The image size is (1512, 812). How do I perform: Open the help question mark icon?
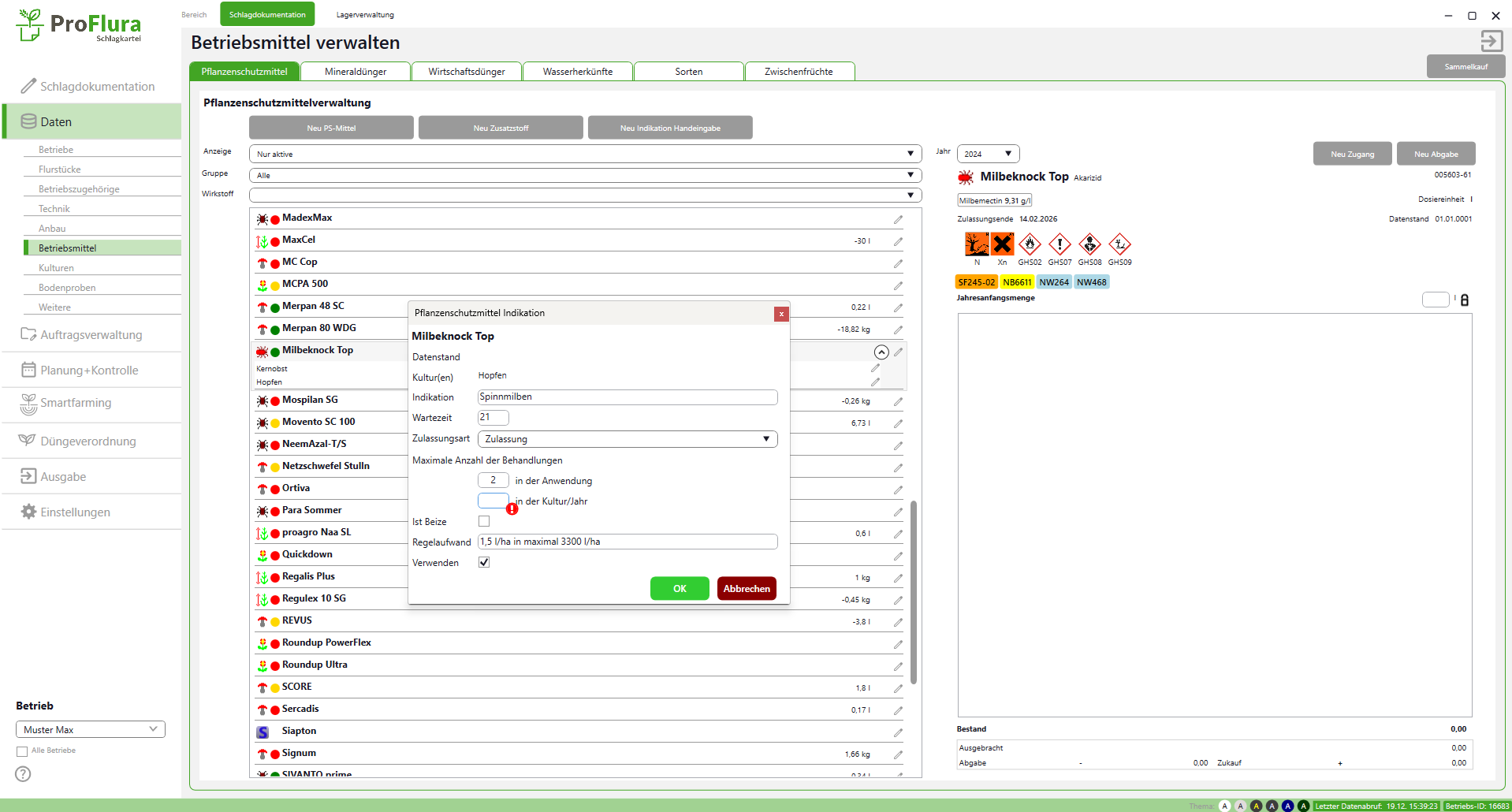pos(24,774)
